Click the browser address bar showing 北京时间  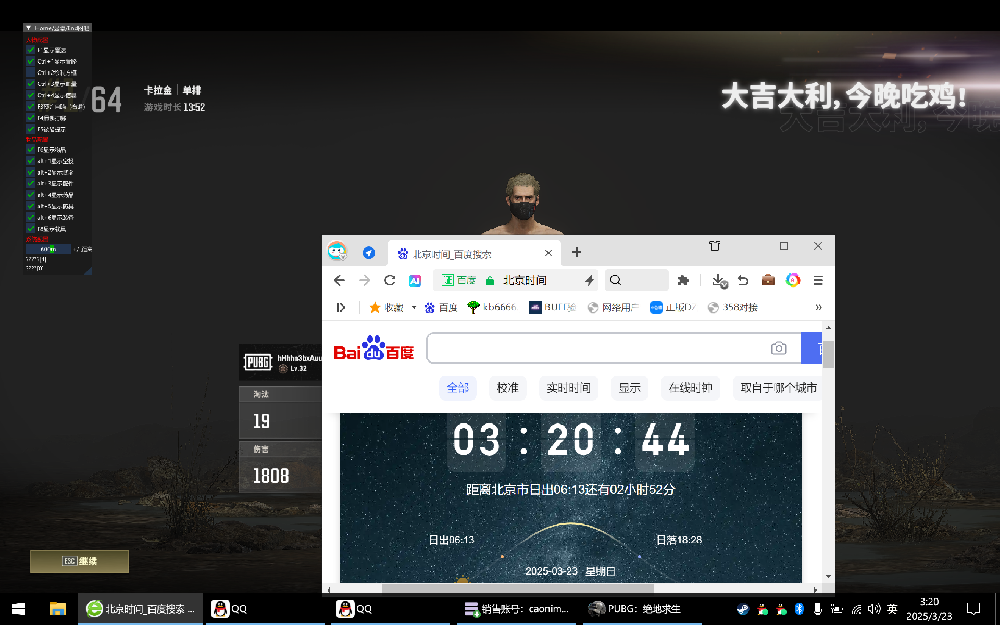pos(516,280)
